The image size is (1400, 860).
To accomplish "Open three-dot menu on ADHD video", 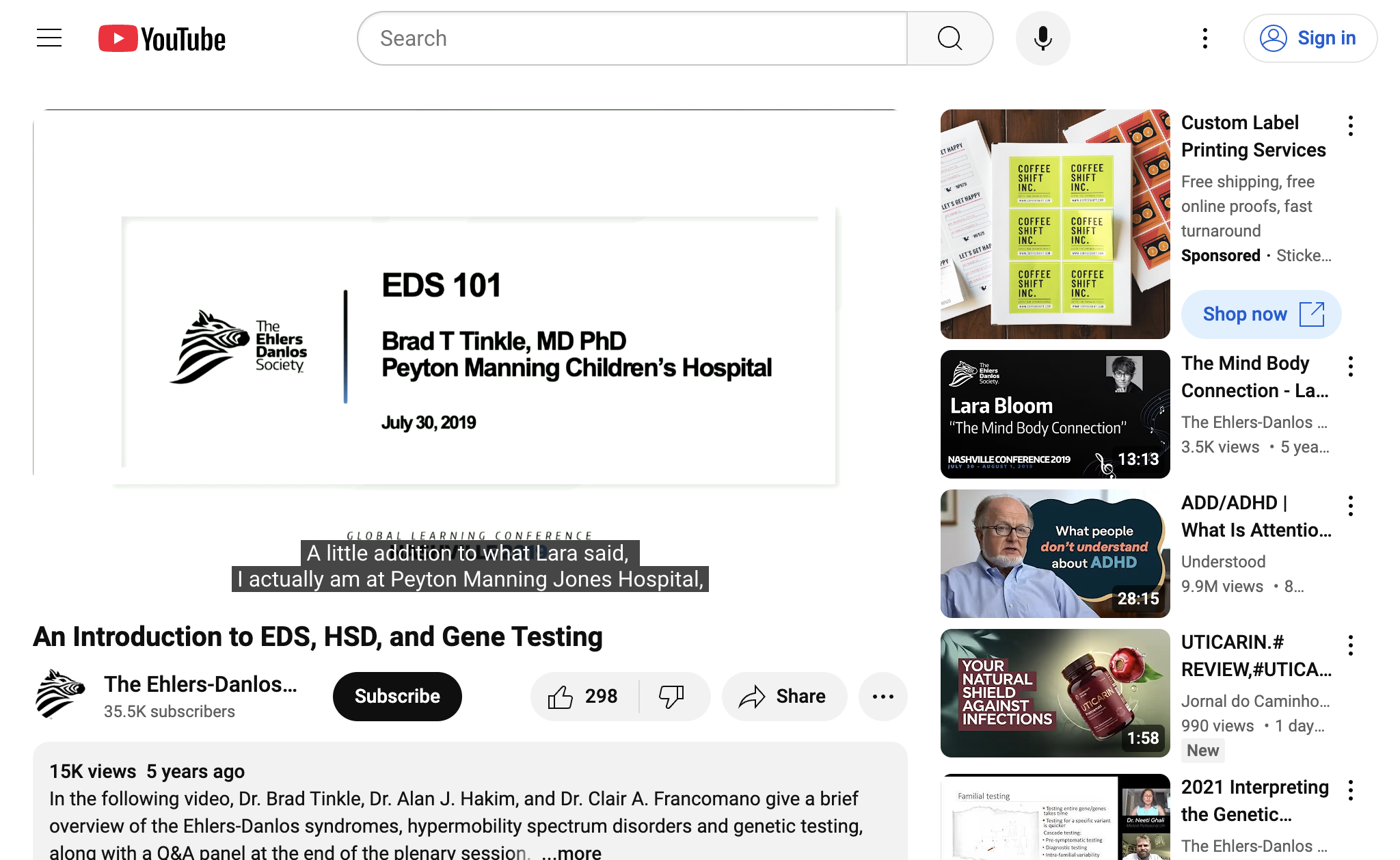I will pos(1351,506).
